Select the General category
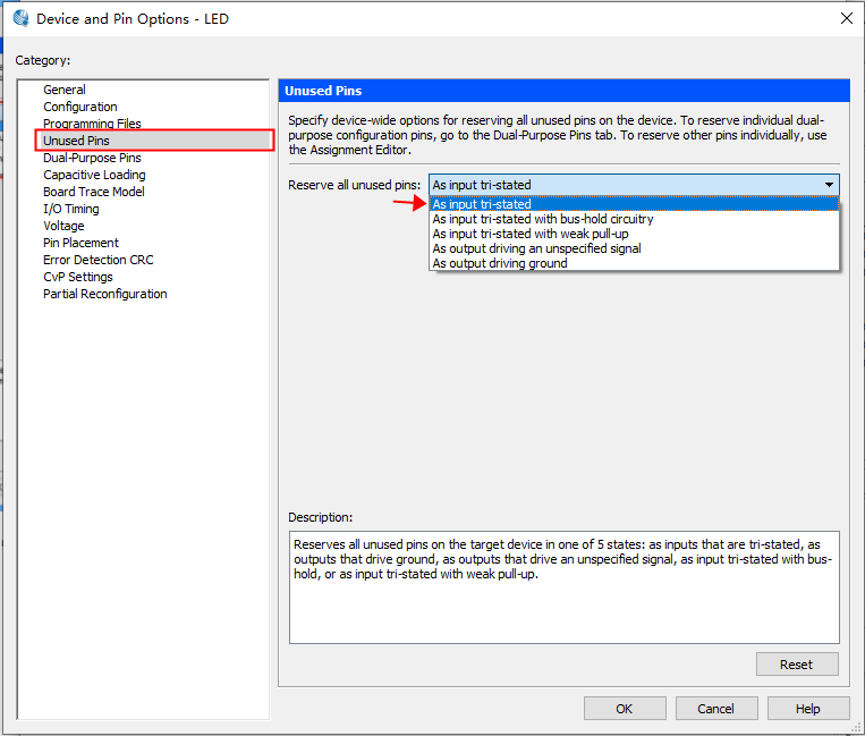Viewport: 865px width, 736px height. point(64,90)
